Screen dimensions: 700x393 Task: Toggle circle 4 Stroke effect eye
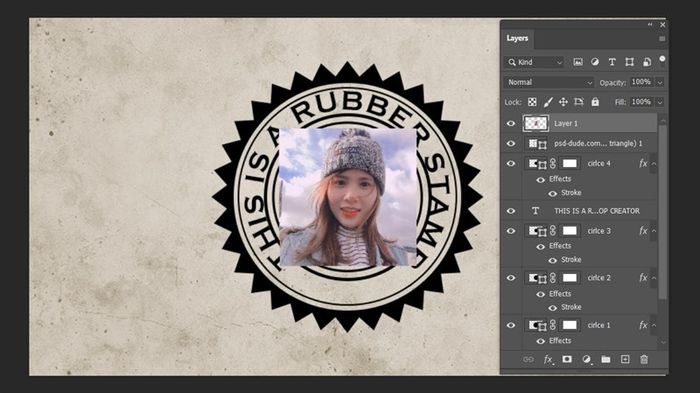coord(553,193)
